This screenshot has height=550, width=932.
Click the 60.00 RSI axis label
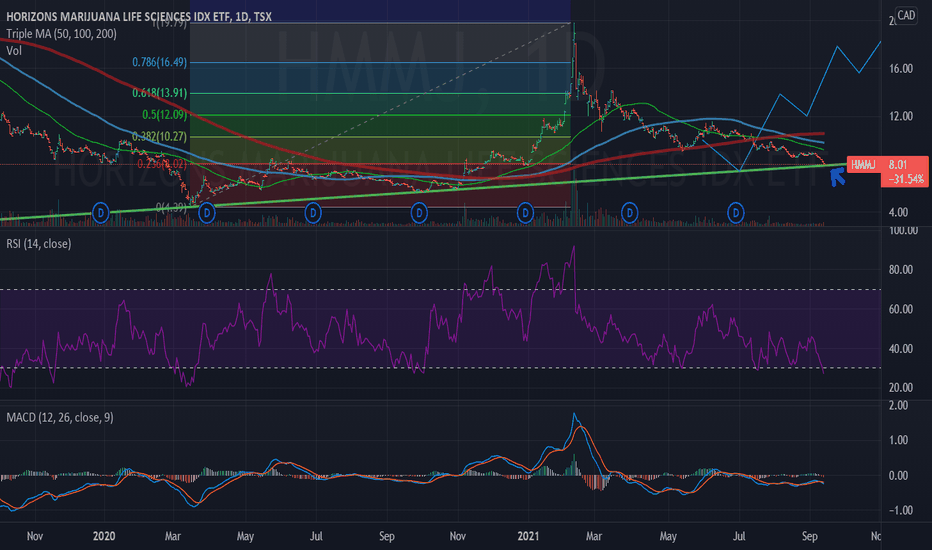[900, 309]
